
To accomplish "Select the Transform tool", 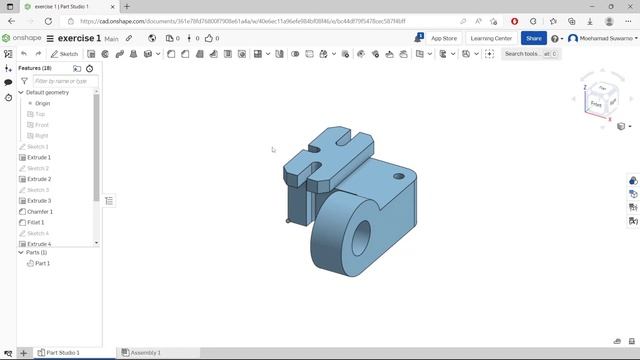I will [324, 54].
